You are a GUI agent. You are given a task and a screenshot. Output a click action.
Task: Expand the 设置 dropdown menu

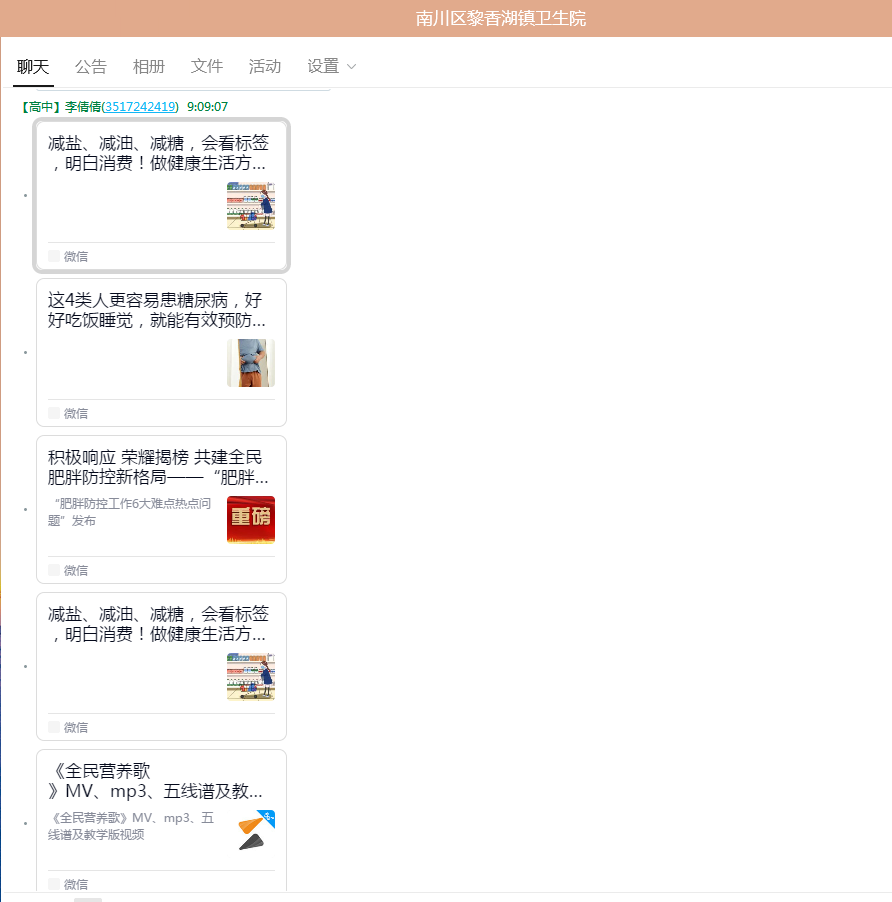tap(331, 67)
